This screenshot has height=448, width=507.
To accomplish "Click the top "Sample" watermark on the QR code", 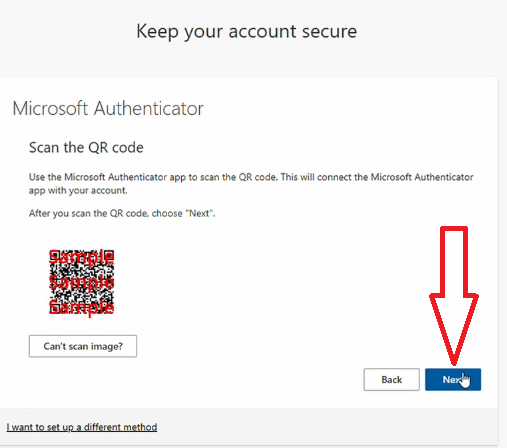I will click(x=82, y=257).
